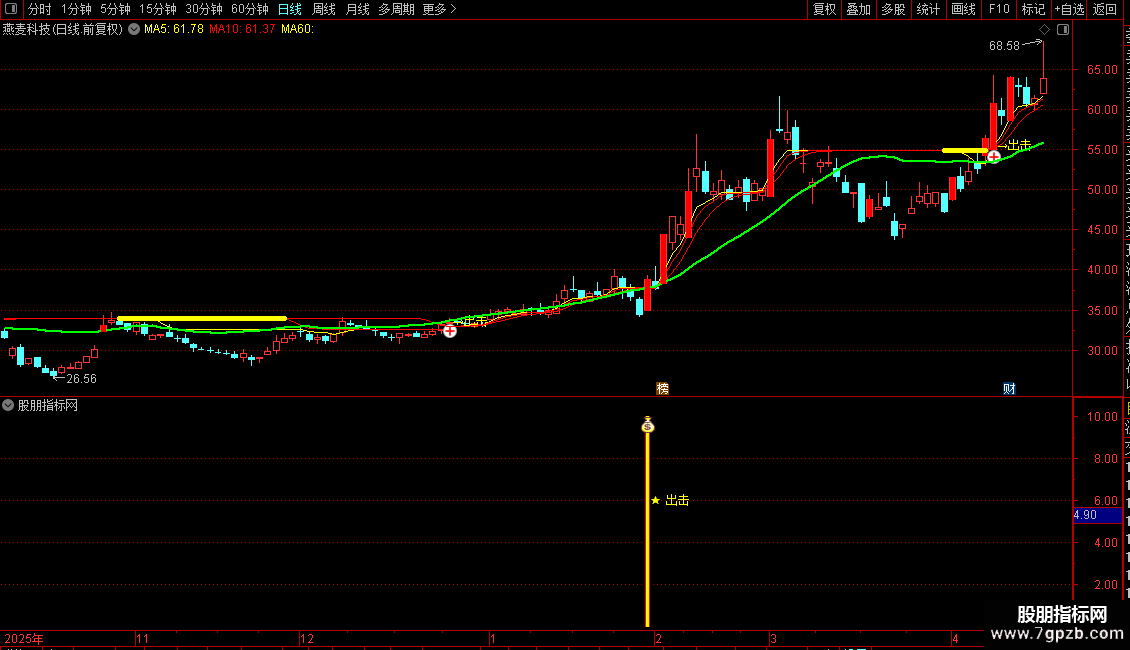Add stock via +自选 button
The image size is (1130, 650).
(x=1069, y=9)
